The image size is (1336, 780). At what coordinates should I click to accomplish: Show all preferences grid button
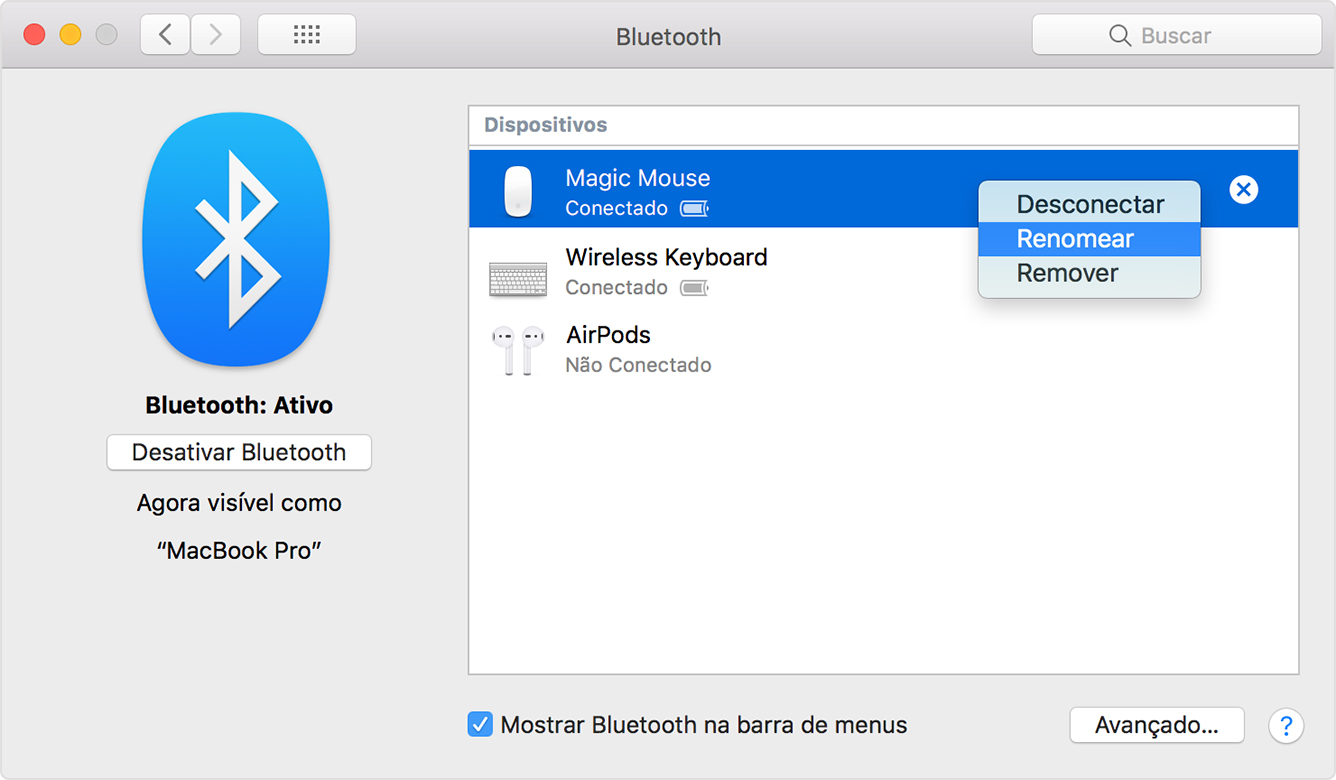pyautogui.click(x=306, y=35)
